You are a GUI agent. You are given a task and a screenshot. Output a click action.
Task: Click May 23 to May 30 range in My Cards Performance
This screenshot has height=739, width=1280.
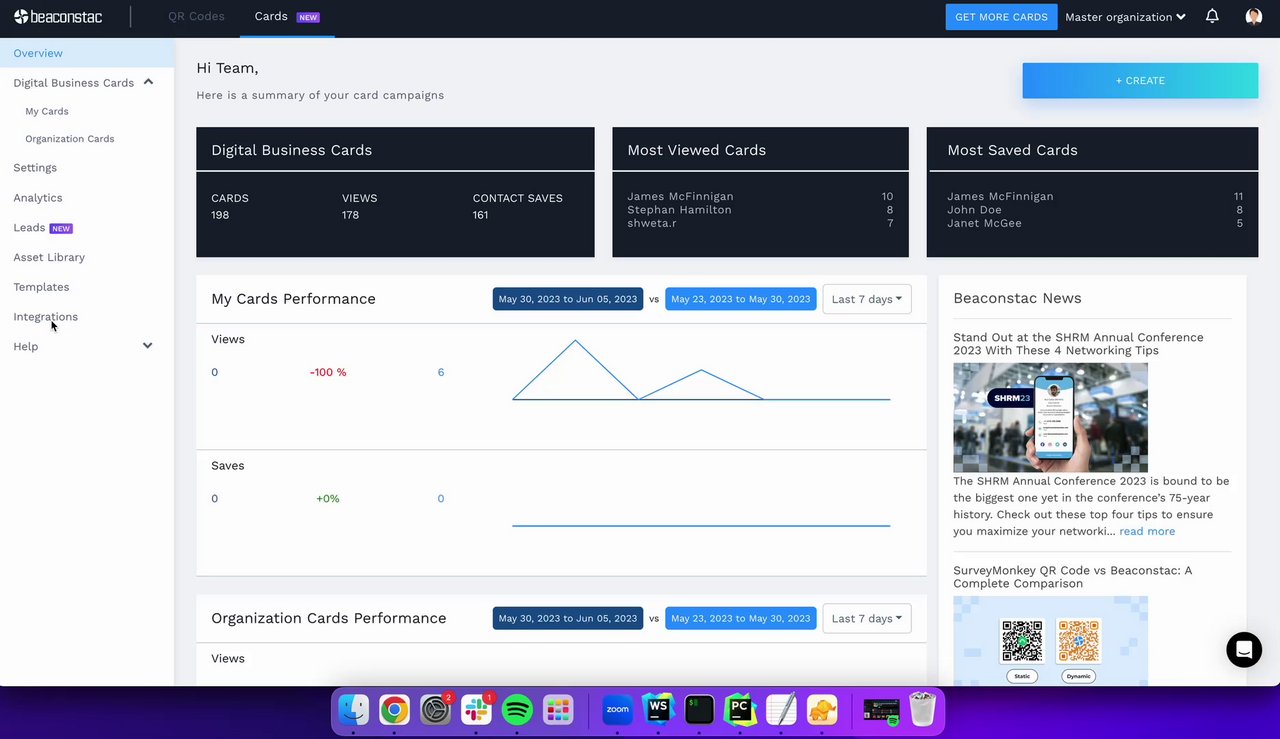tap(741, 299)
